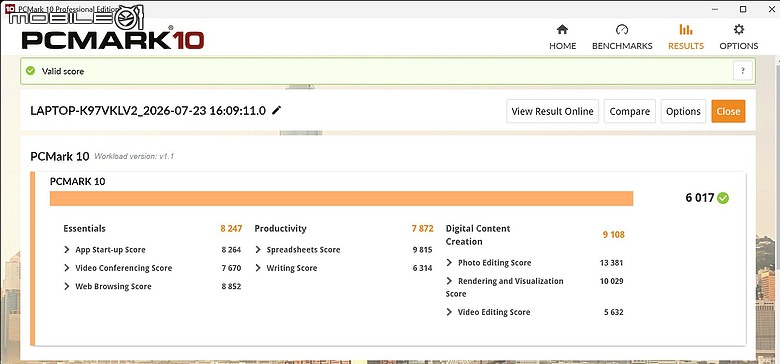
Task: Click the Productivity heading
Action: (x=281, y=229)
